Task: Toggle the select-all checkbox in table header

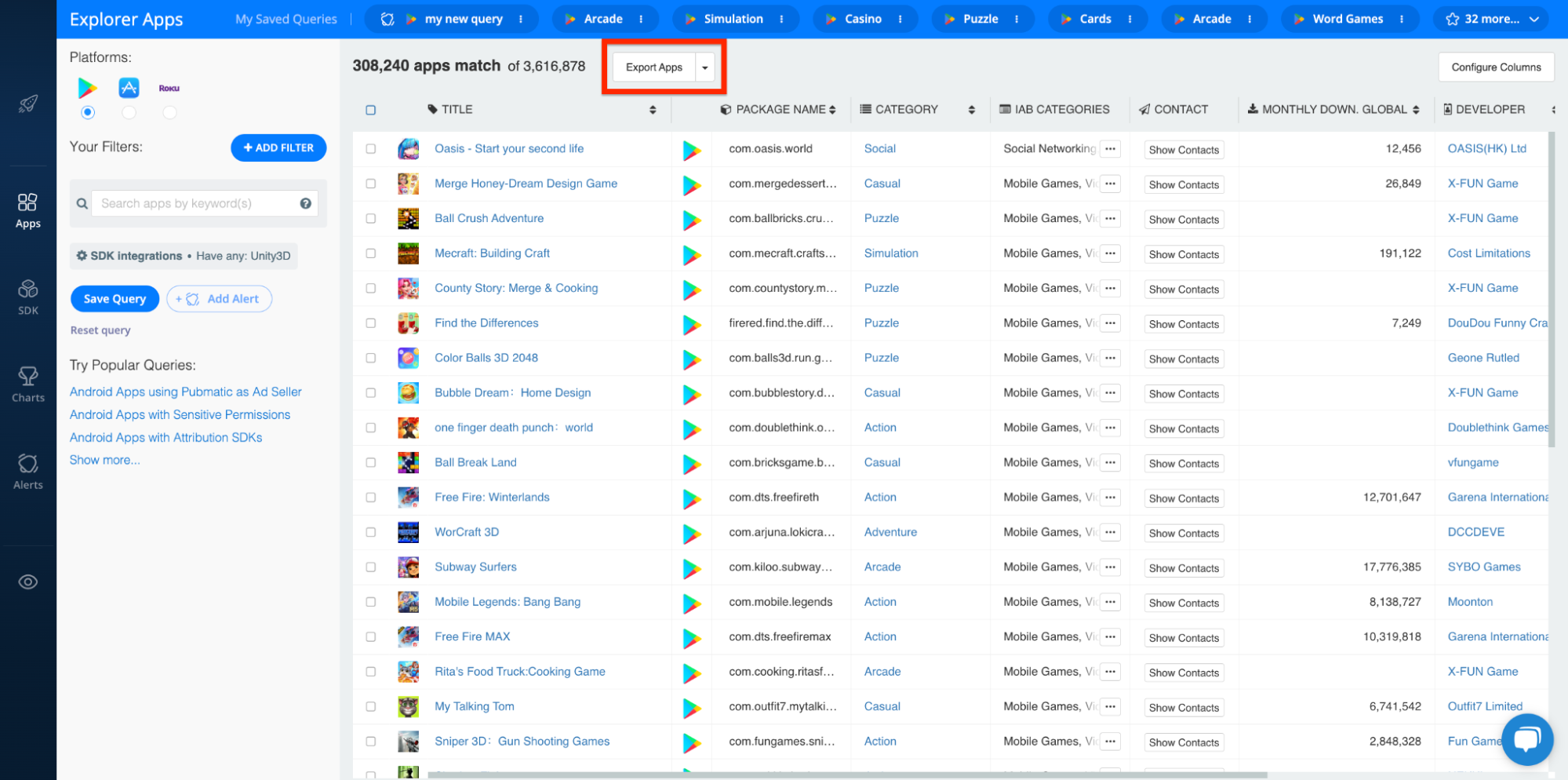Action: (371, 110)
